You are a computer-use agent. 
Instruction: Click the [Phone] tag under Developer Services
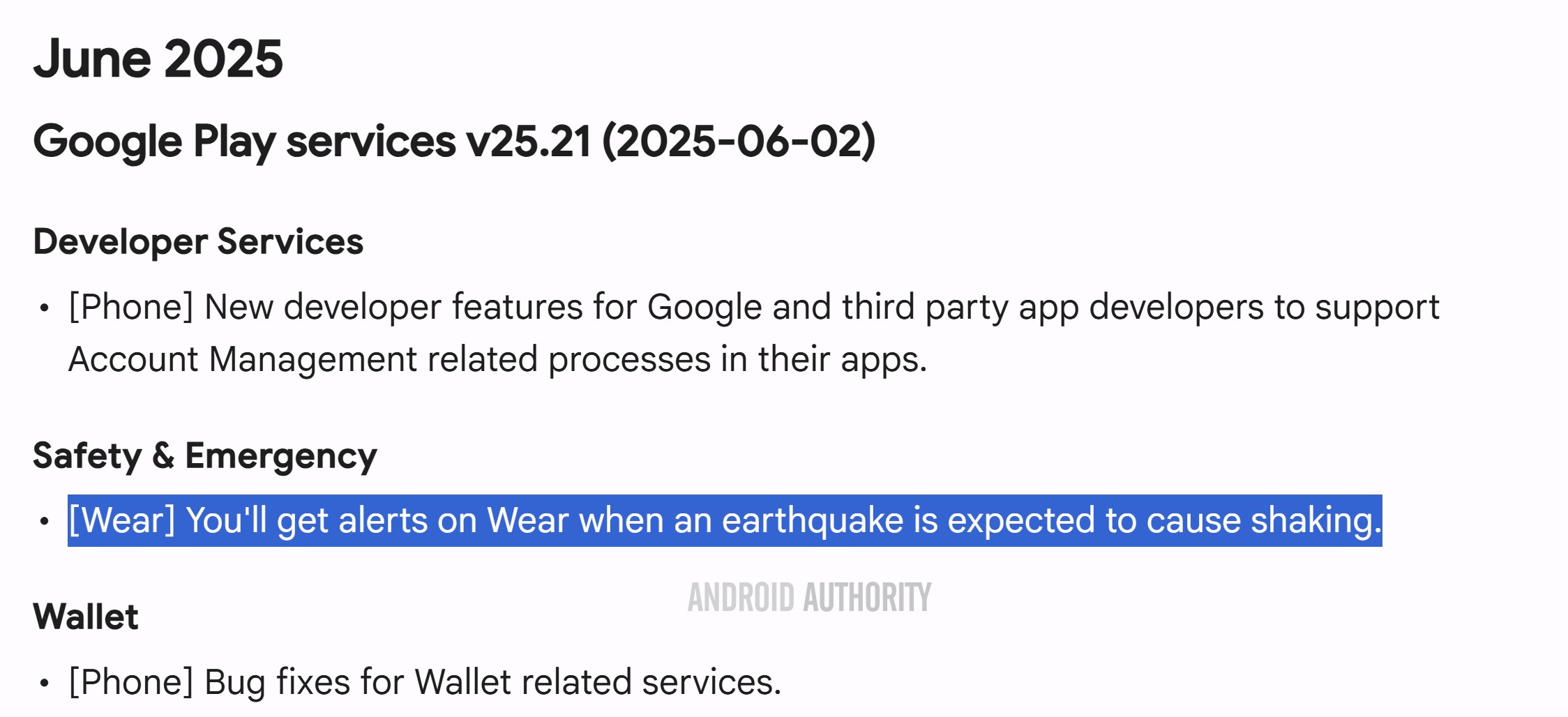tap(130, 307)
